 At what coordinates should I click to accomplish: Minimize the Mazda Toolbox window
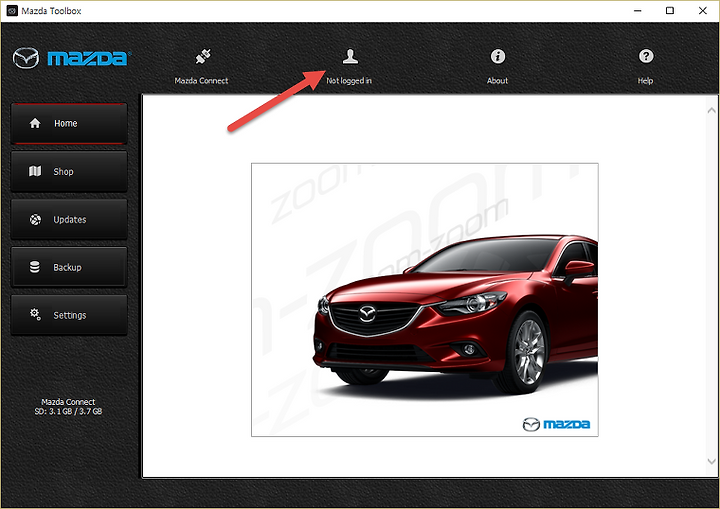[x=637, y=11]
